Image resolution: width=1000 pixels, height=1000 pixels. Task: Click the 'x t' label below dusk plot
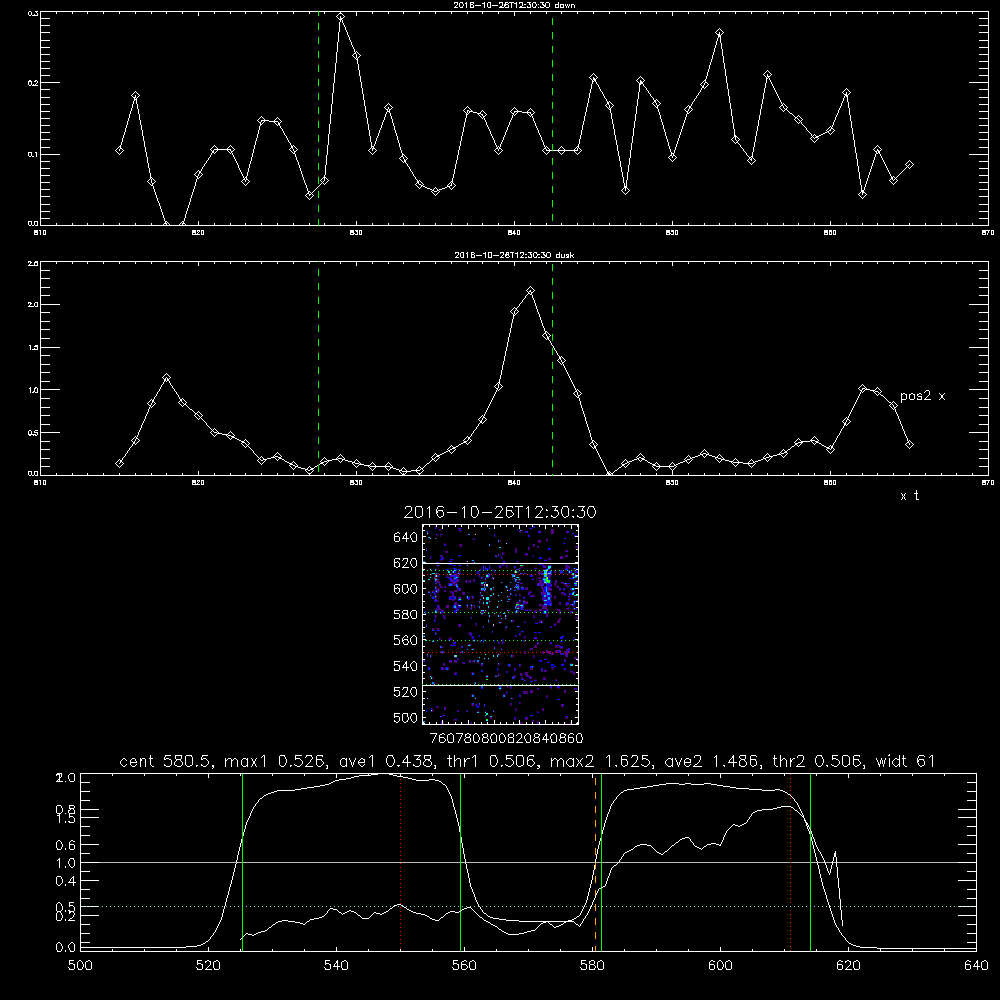click(909, 496)
